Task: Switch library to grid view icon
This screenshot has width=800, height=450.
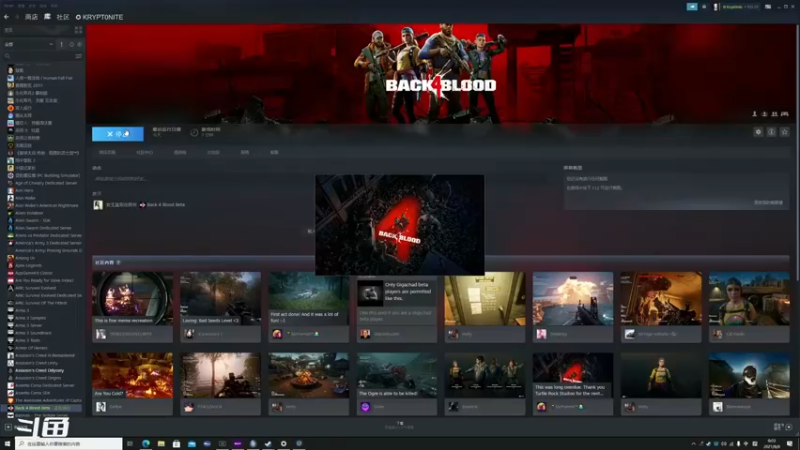Action: 78,30
